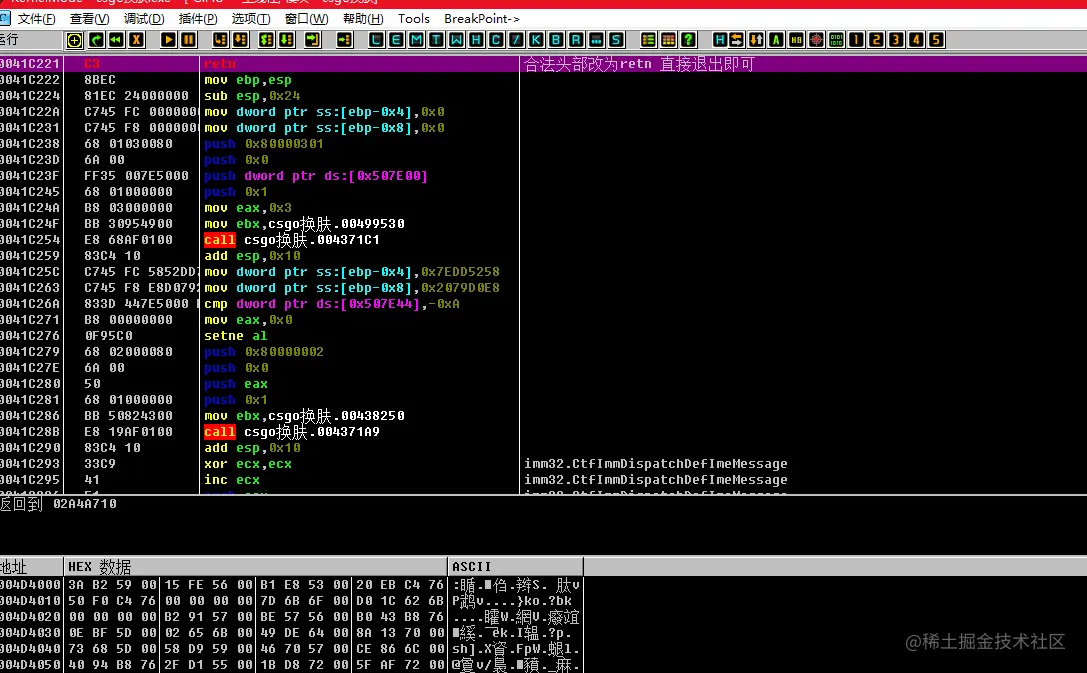The image size is (1087, 673).
Task: Click the numbered 3 toolbar icon
Action: [x=896, y=40]
